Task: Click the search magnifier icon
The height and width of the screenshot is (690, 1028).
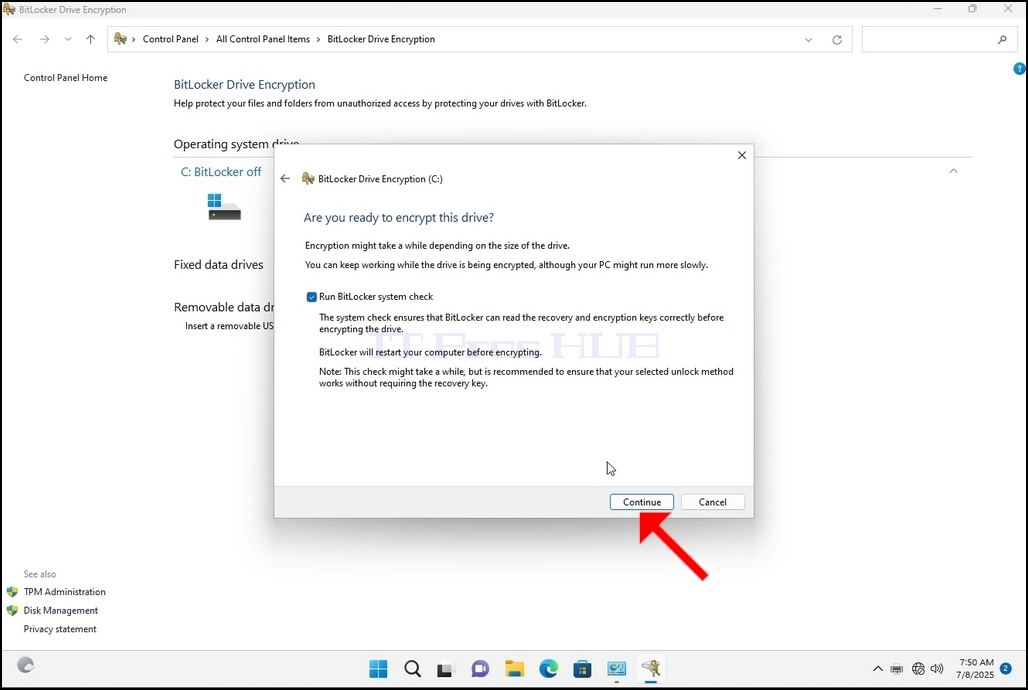Action: tap(1002, 39)
